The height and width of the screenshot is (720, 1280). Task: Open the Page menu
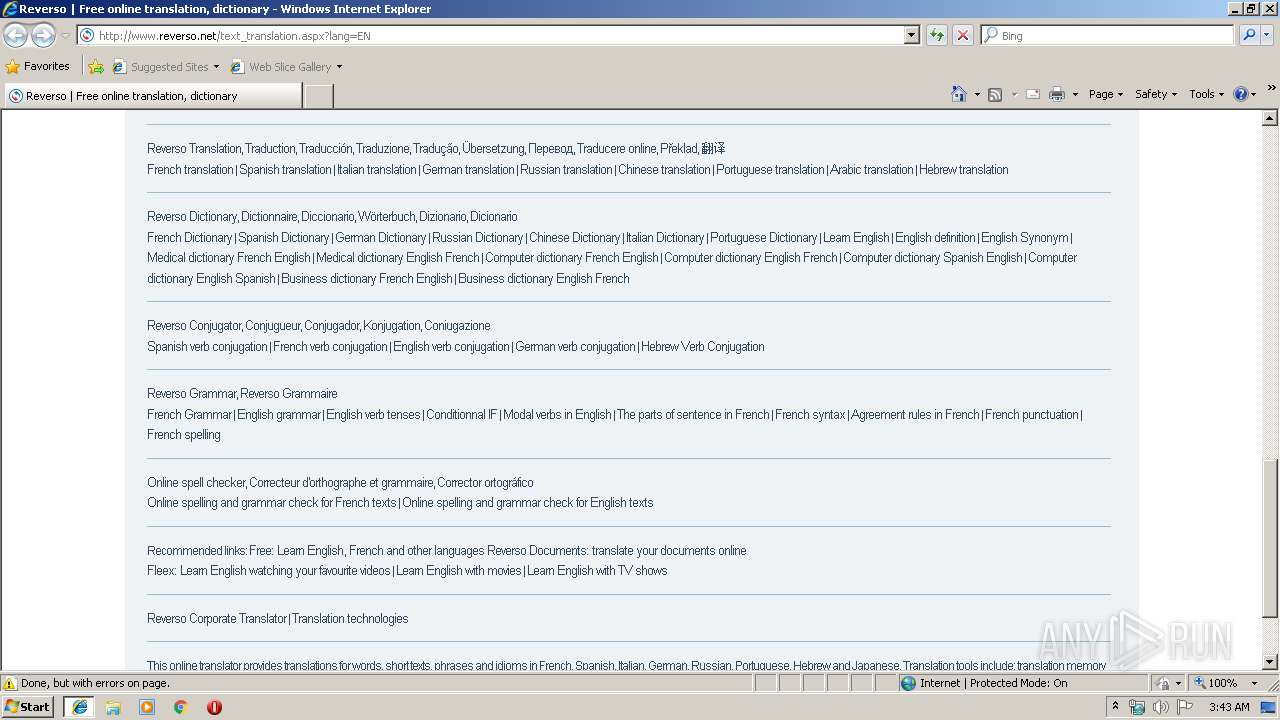tap(1106, 94)
